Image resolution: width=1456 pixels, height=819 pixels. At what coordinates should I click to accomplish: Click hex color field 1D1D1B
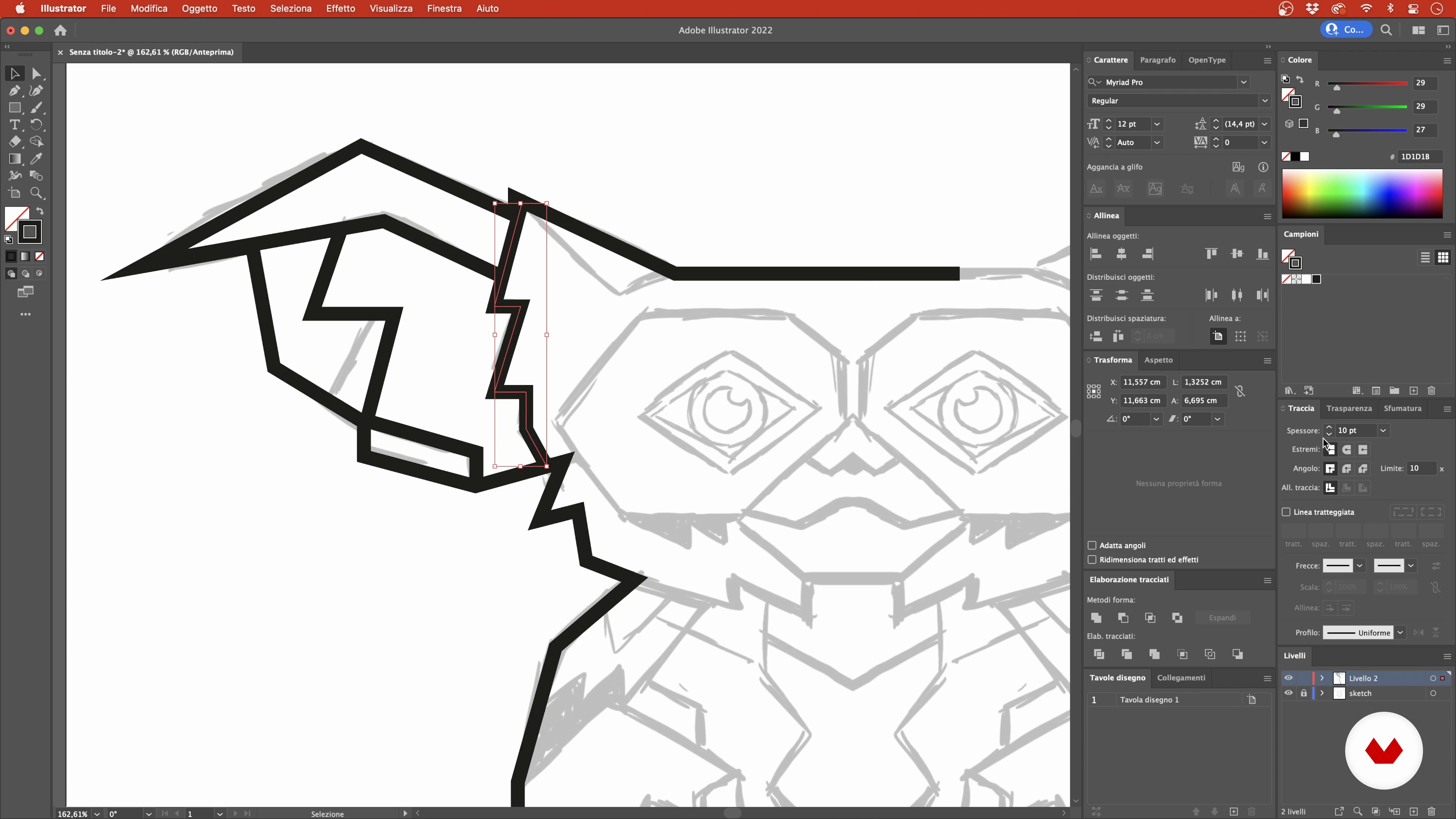click(x=1420, y=157)
